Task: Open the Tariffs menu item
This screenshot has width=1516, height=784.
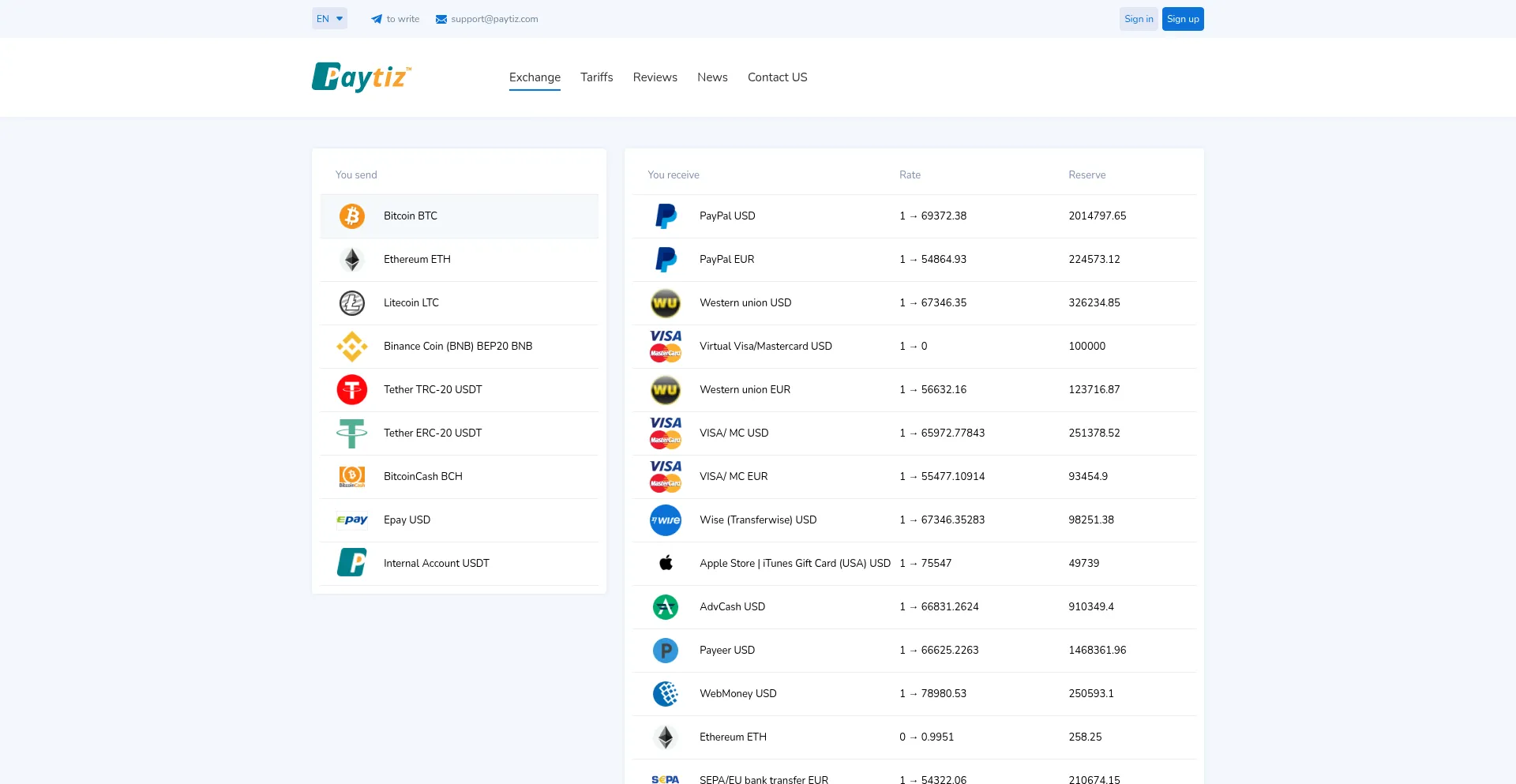Action: click(596, 77)
